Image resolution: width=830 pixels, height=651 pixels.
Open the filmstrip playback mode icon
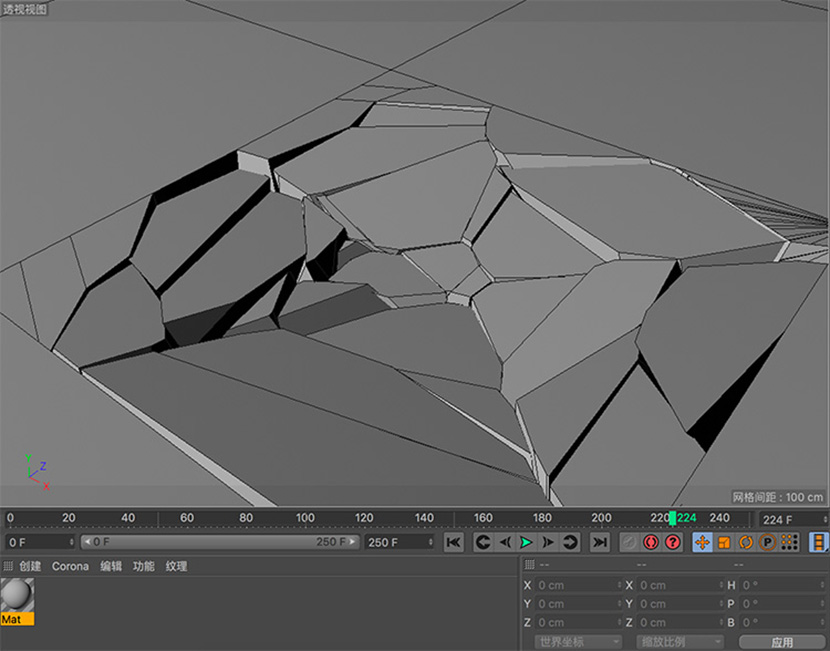tap(818, 542)
